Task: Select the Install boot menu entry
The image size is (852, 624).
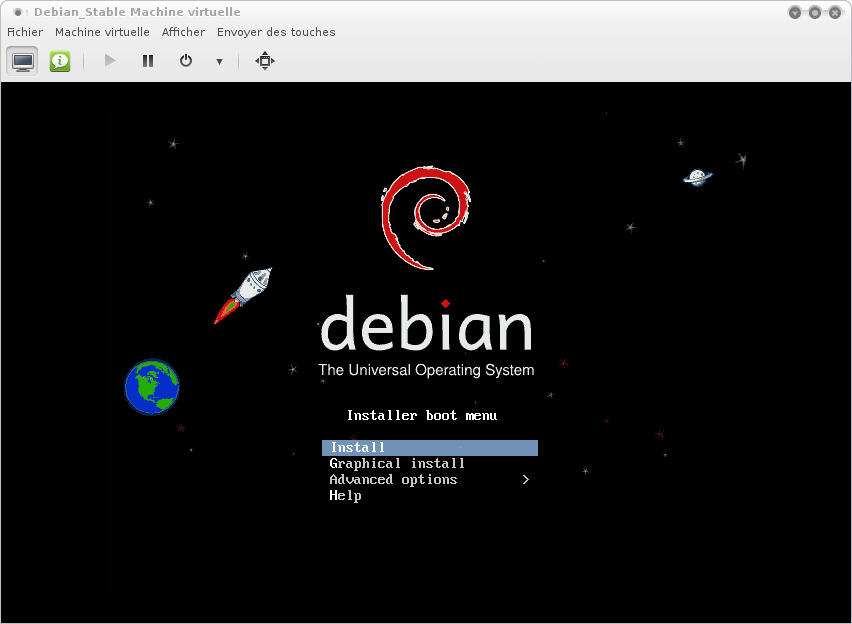Action: [x=429, y=448]
